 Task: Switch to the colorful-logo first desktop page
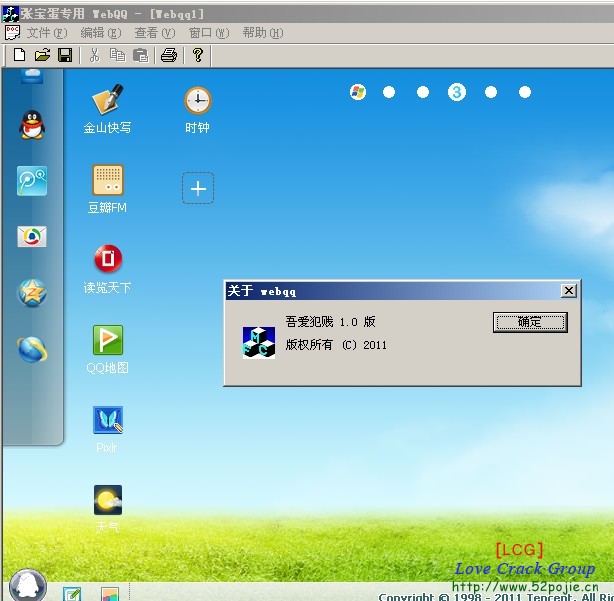tap(358, 92)
